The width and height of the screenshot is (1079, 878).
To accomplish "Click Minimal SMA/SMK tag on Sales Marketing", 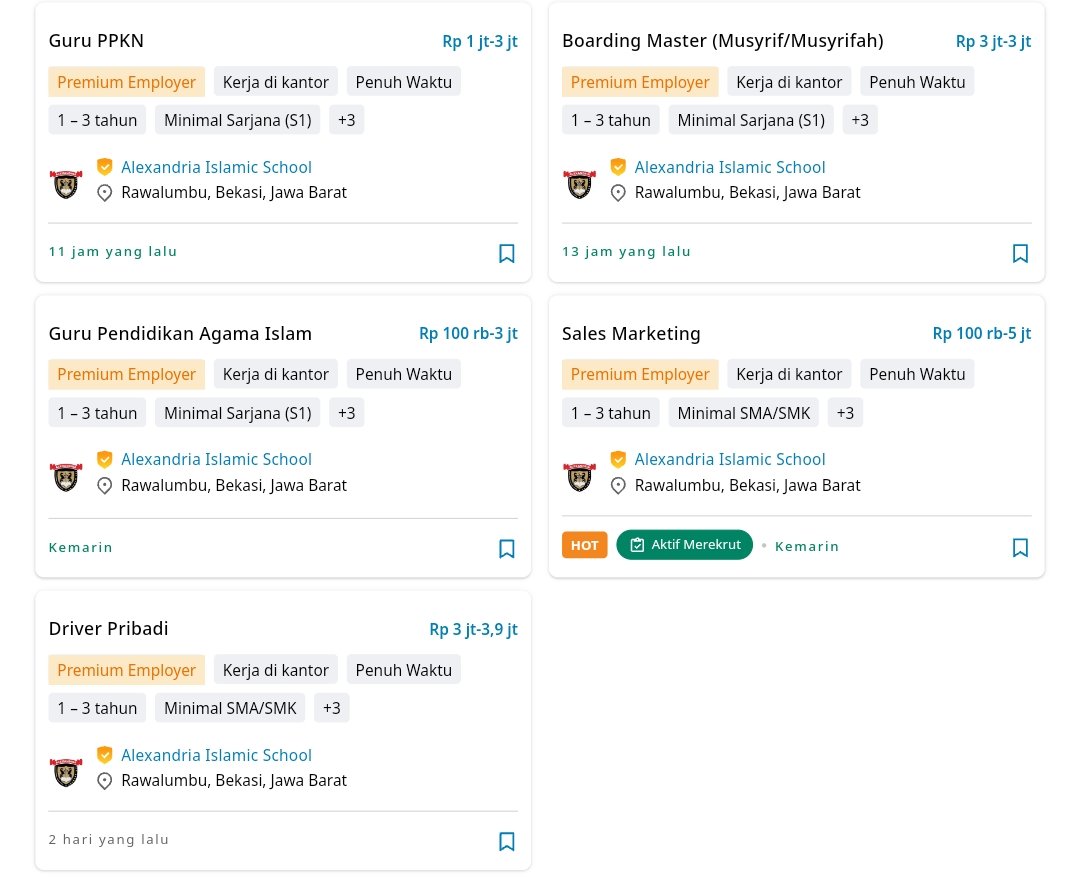I will click(x=744, y=413).
